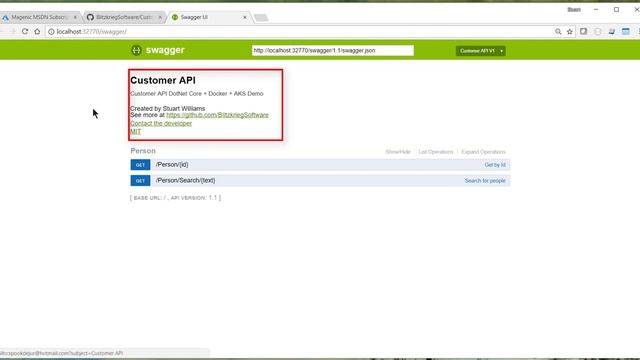Reload the page with the refresh icon
The width and height of the screenshot is (640, 360).
click(25, 31)
